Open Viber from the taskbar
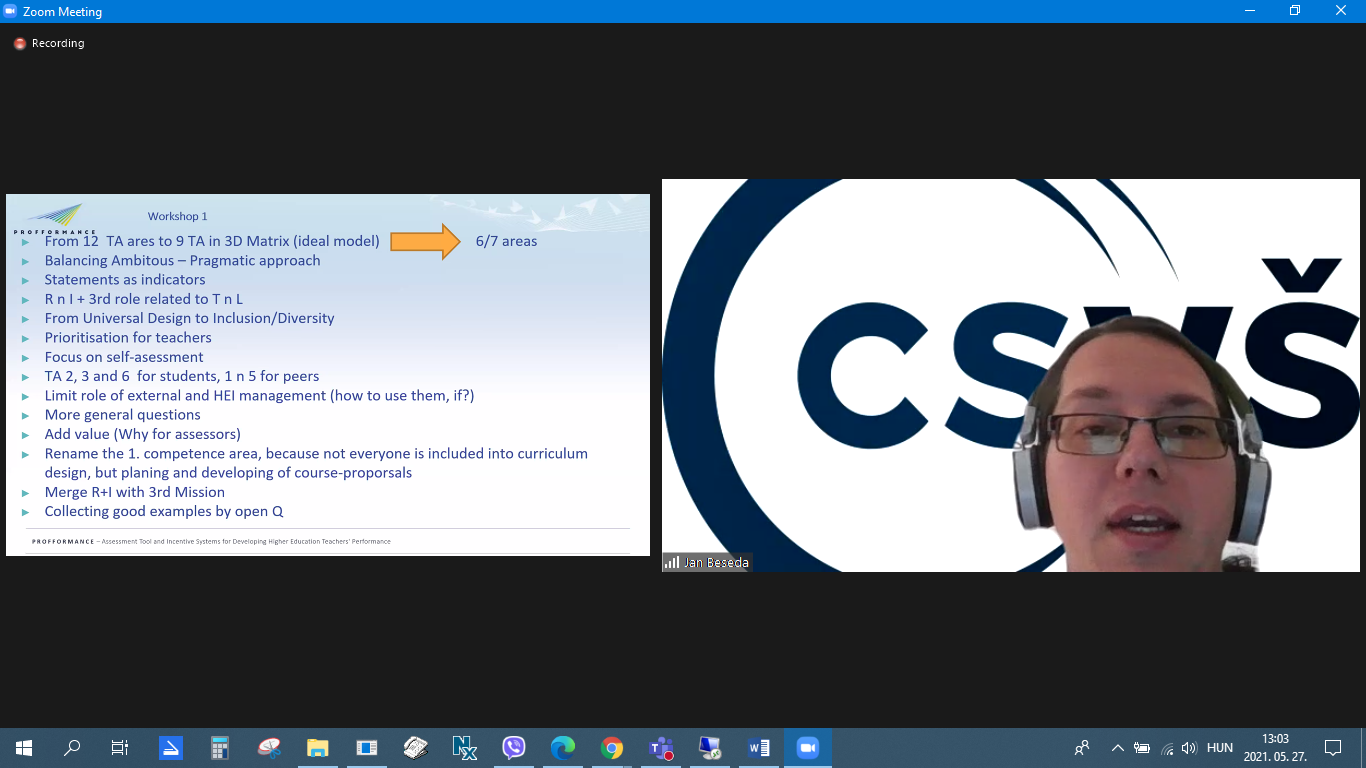1366x768 pixels. [x=514, y=748]
